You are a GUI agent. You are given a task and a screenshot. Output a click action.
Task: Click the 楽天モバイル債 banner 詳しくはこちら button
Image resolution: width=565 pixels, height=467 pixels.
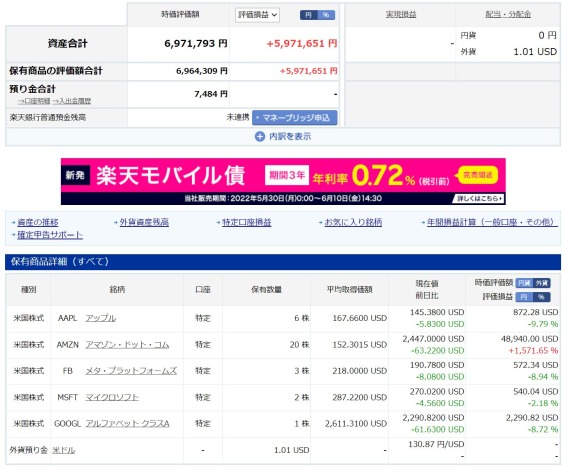click(x=479, y=199)
